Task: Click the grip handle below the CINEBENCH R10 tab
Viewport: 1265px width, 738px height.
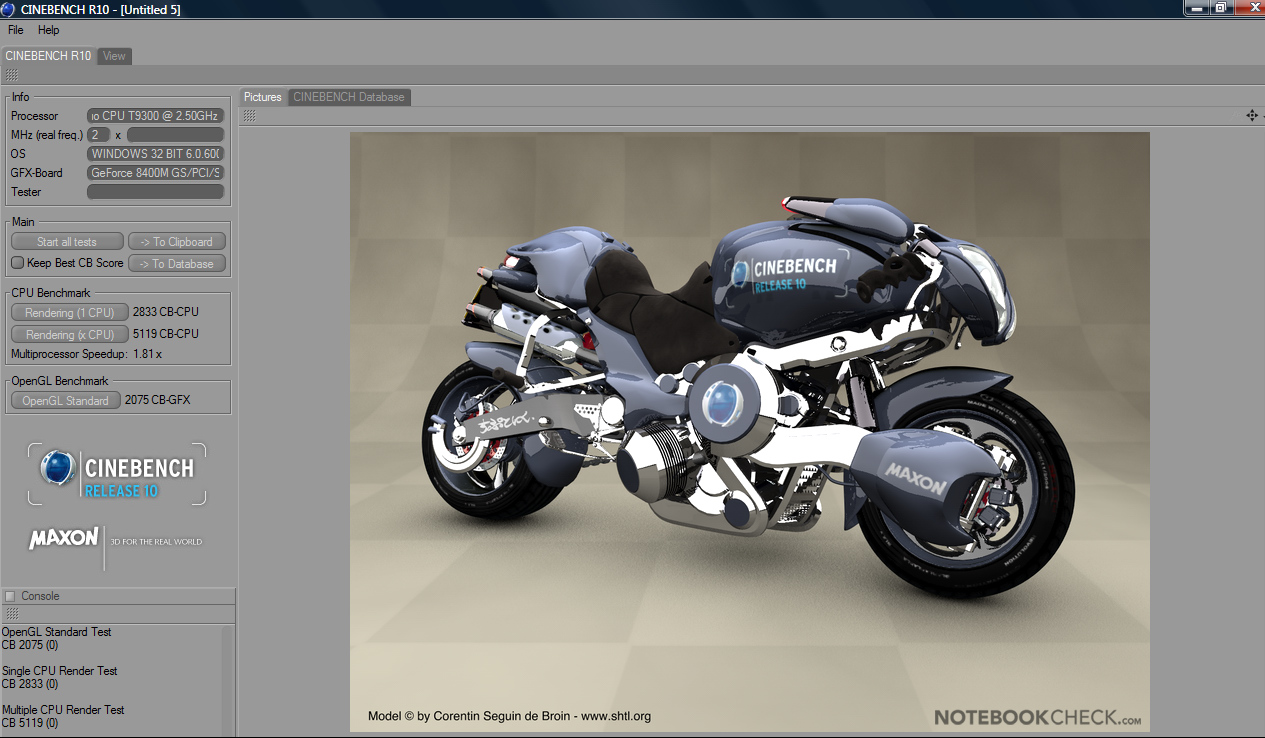Action: point(12,75)
